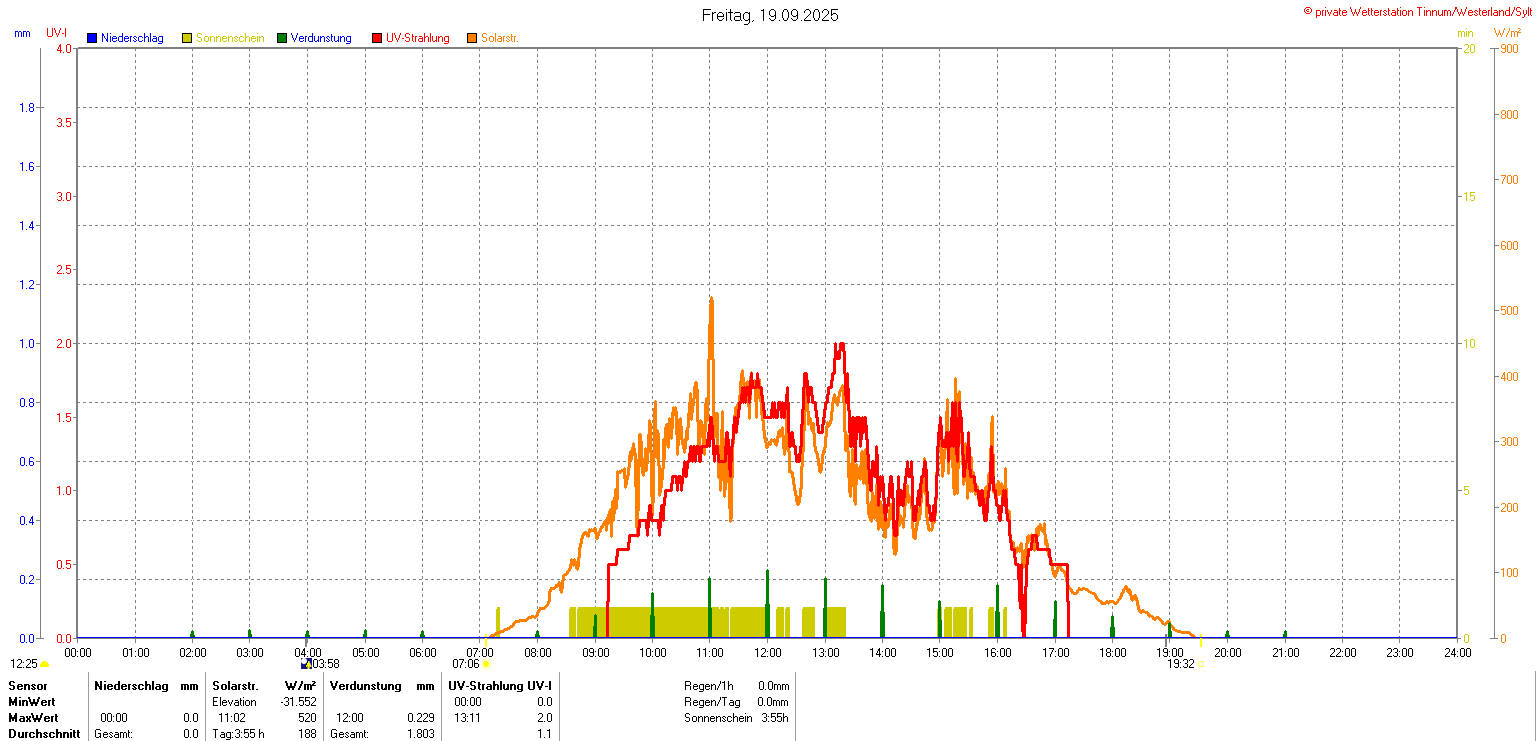1536x741 pixels.
Task: Click the W/m² axis unit label
Action: click(x=1507, y=33)
